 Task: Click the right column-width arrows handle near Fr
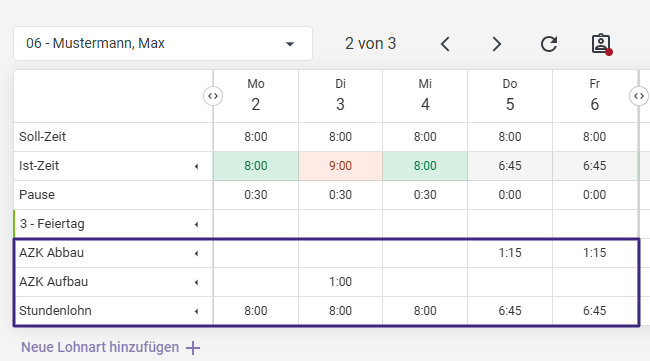[x=639, y=96]
